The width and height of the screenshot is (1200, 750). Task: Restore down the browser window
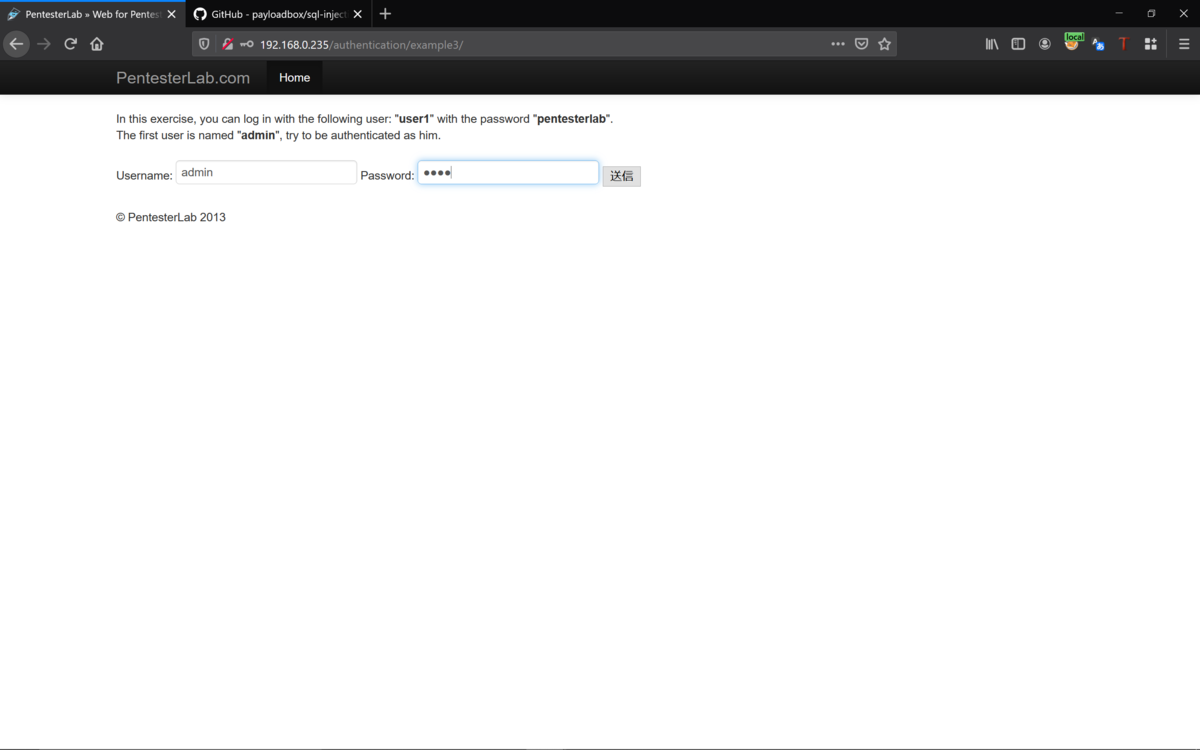[x=1151, y=14]
